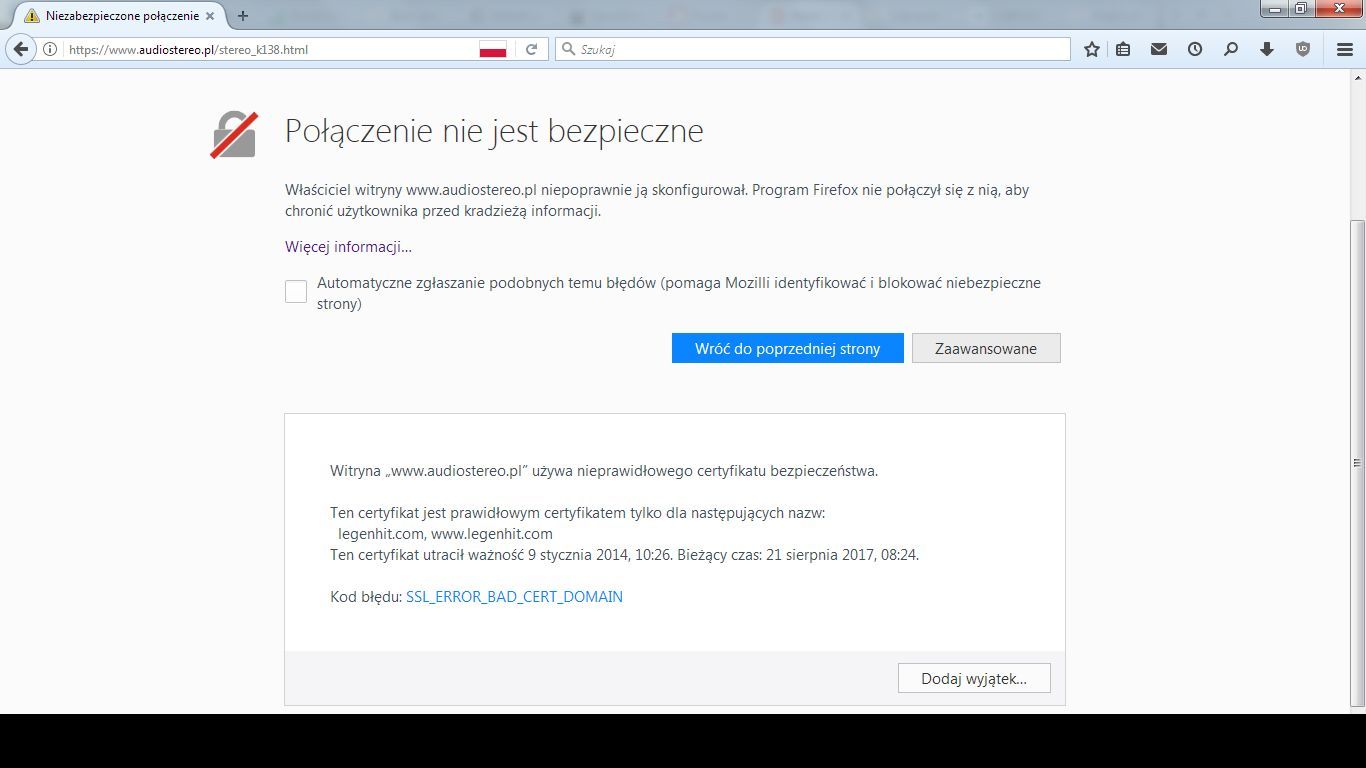This screenshot has width=1366, height=768.
Task: Focus the URL address bar
Action: click(270, 49)
